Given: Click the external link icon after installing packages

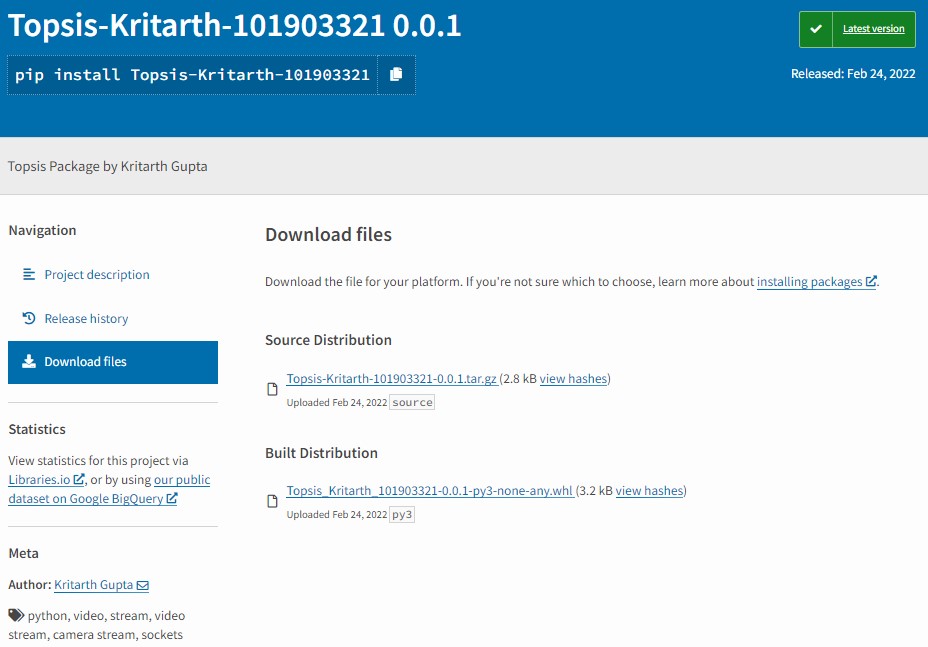Looking at the screenshot, I should point(871,281).
